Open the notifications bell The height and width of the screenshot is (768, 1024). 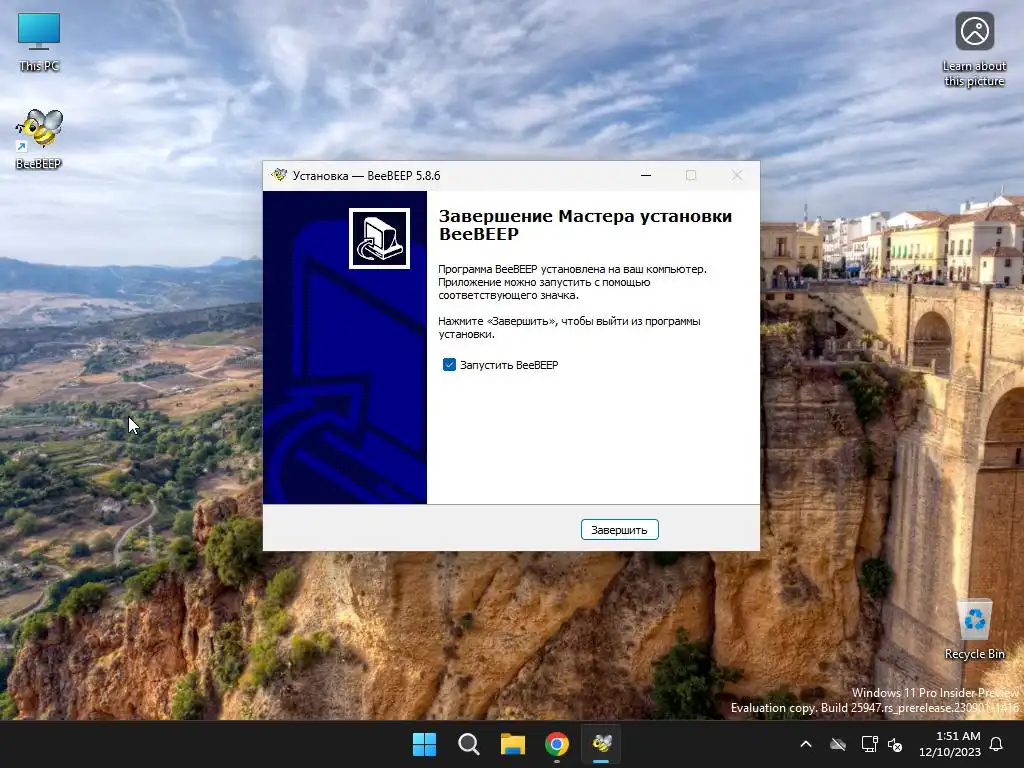(x=997, y=744)
